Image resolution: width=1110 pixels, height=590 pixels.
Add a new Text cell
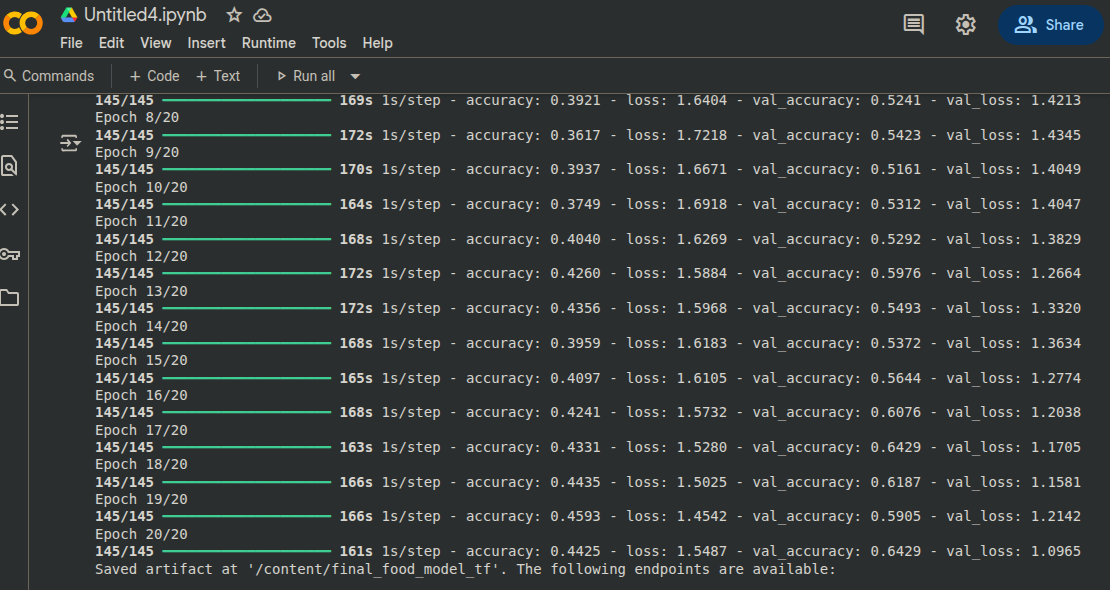pyautogui.click(x=218, y=76)
